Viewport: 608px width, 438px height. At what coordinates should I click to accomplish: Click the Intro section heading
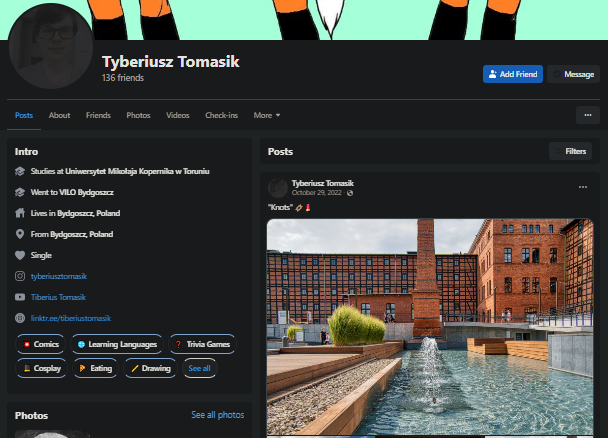coord(26,152)
